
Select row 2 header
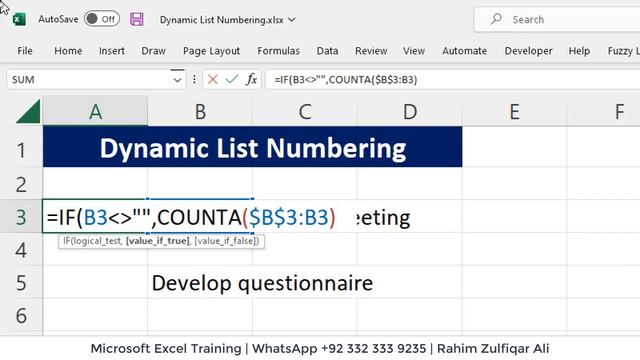(x=21, y=184)
